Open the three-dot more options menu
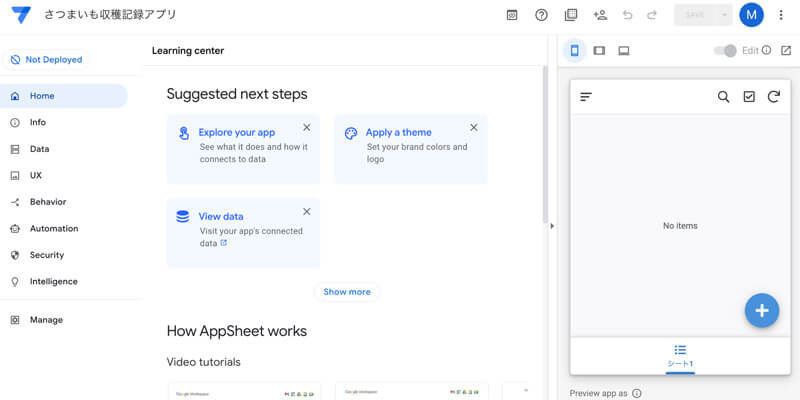Image resolution: width=800 pixels, height=400 pixels. [781, 15]
